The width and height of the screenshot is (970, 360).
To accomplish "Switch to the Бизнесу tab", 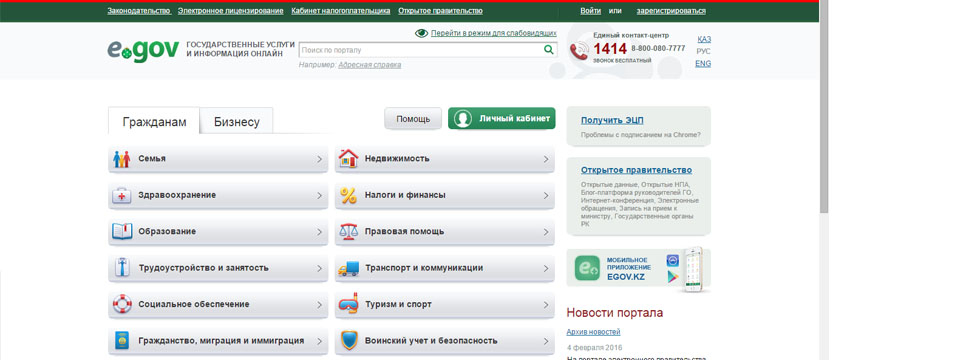I will pyautogui.click(x=237, y=122).
